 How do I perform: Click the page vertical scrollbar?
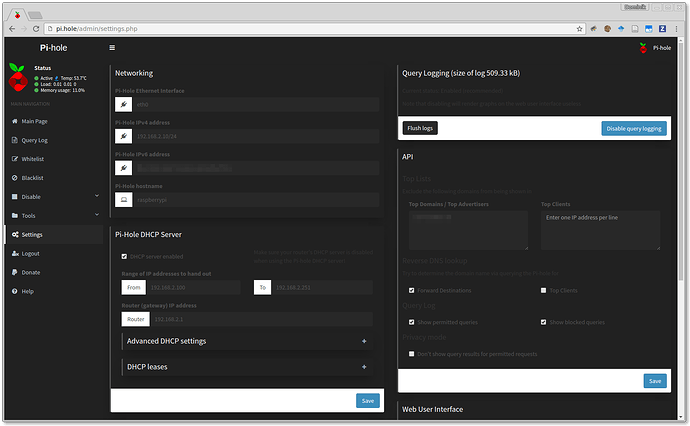(x=681, y=161)
